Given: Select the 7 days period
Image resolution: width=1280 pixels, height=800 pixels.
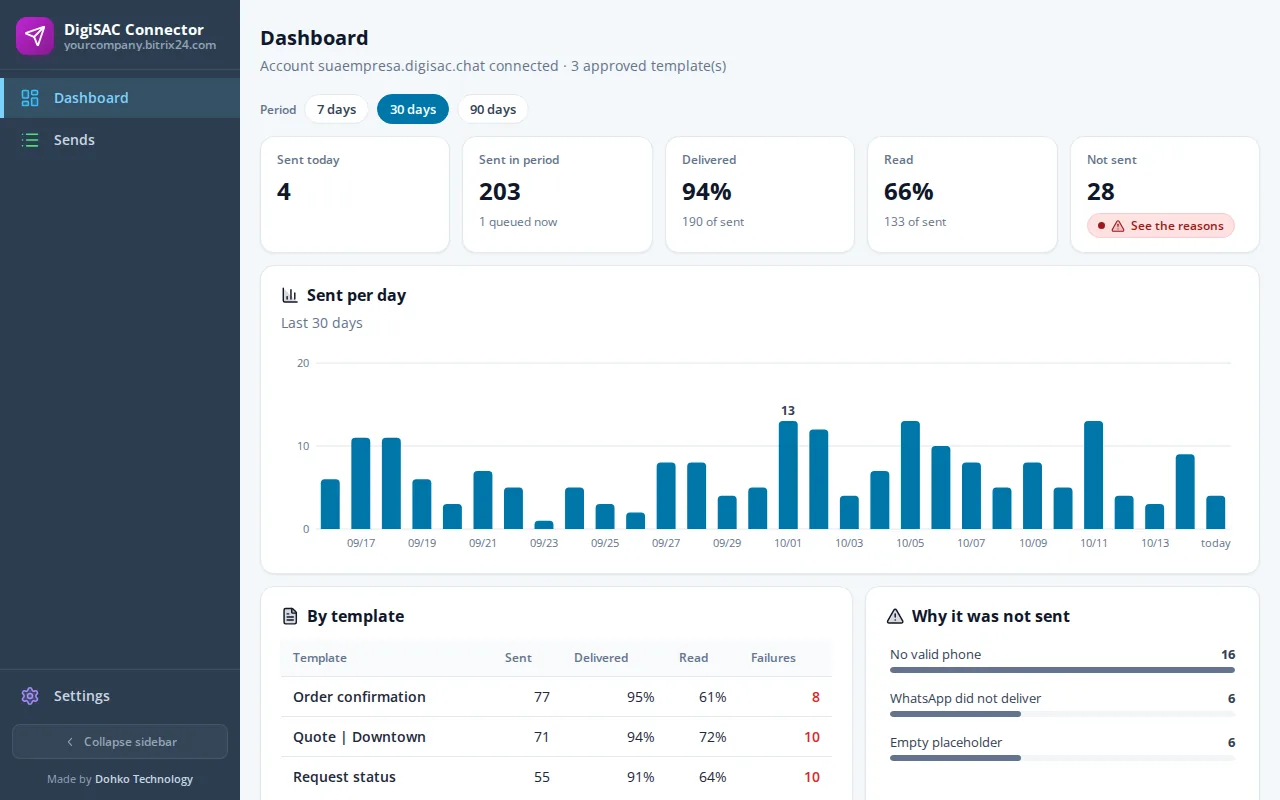Looking at the screenshot, I should (336, 109).
